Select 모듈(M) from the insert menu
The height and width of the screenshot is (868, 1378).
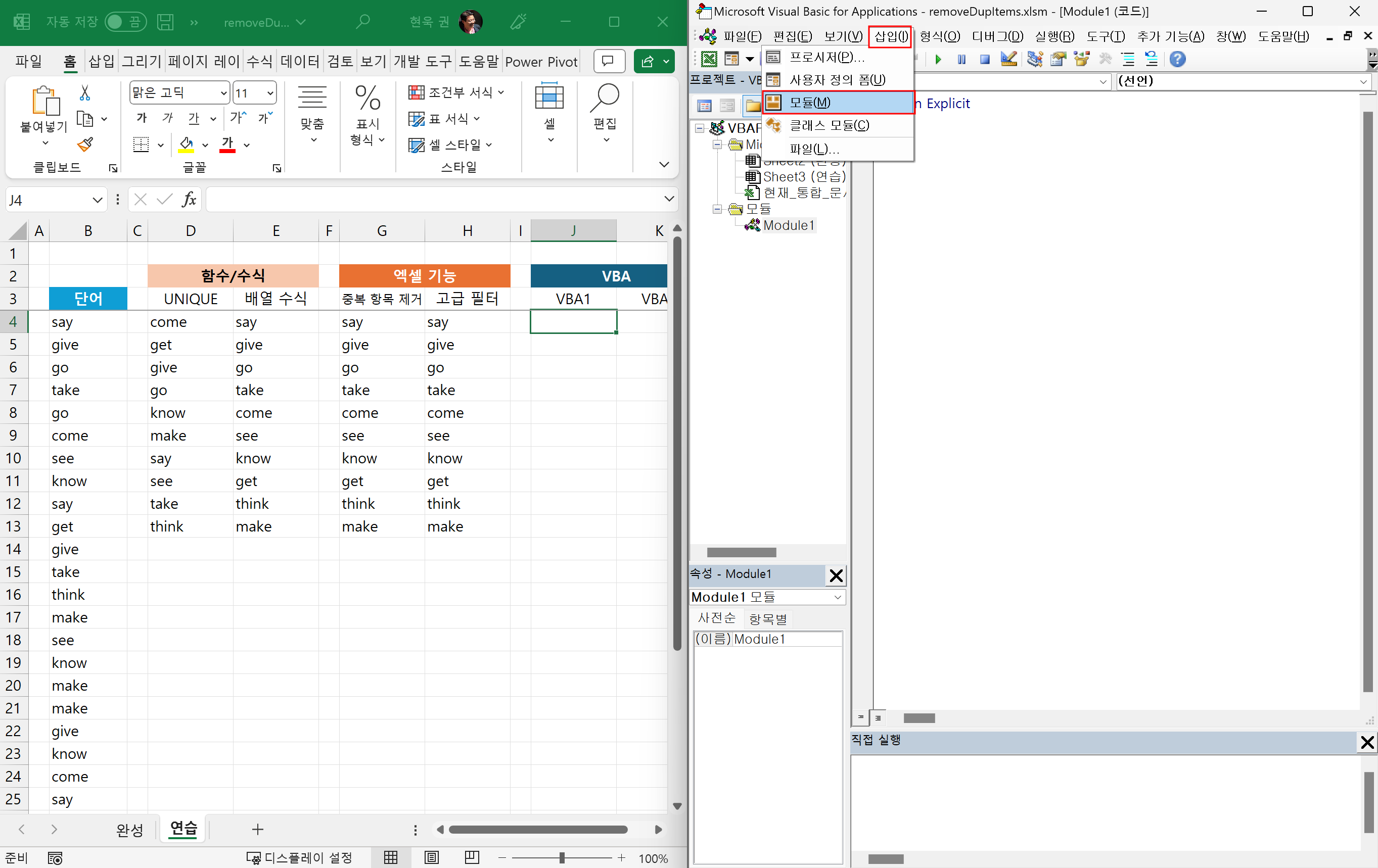click(x=837, y=103)
